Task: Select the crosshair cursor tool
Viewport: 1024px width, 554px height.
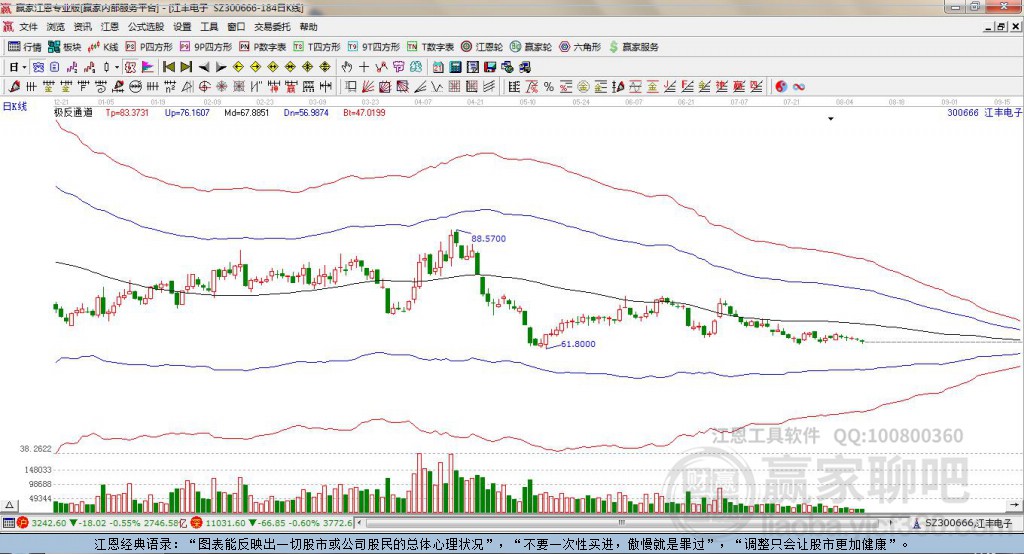Action: click(364, 67)
